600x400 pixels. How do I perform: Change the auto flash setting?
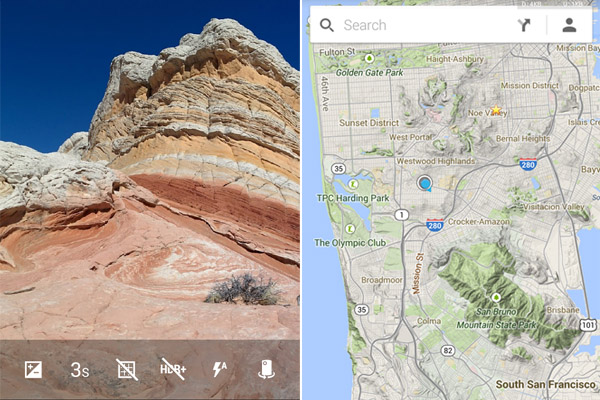[x=220, y=369]
